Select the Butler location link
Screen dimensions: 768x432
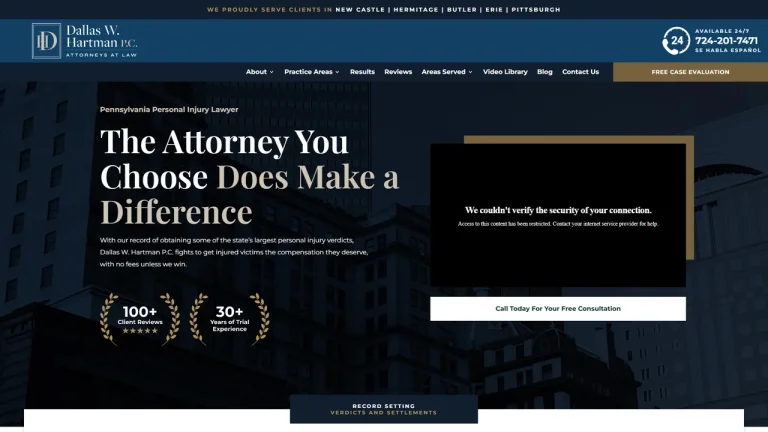pyautogui.click(x=461, y=9)
